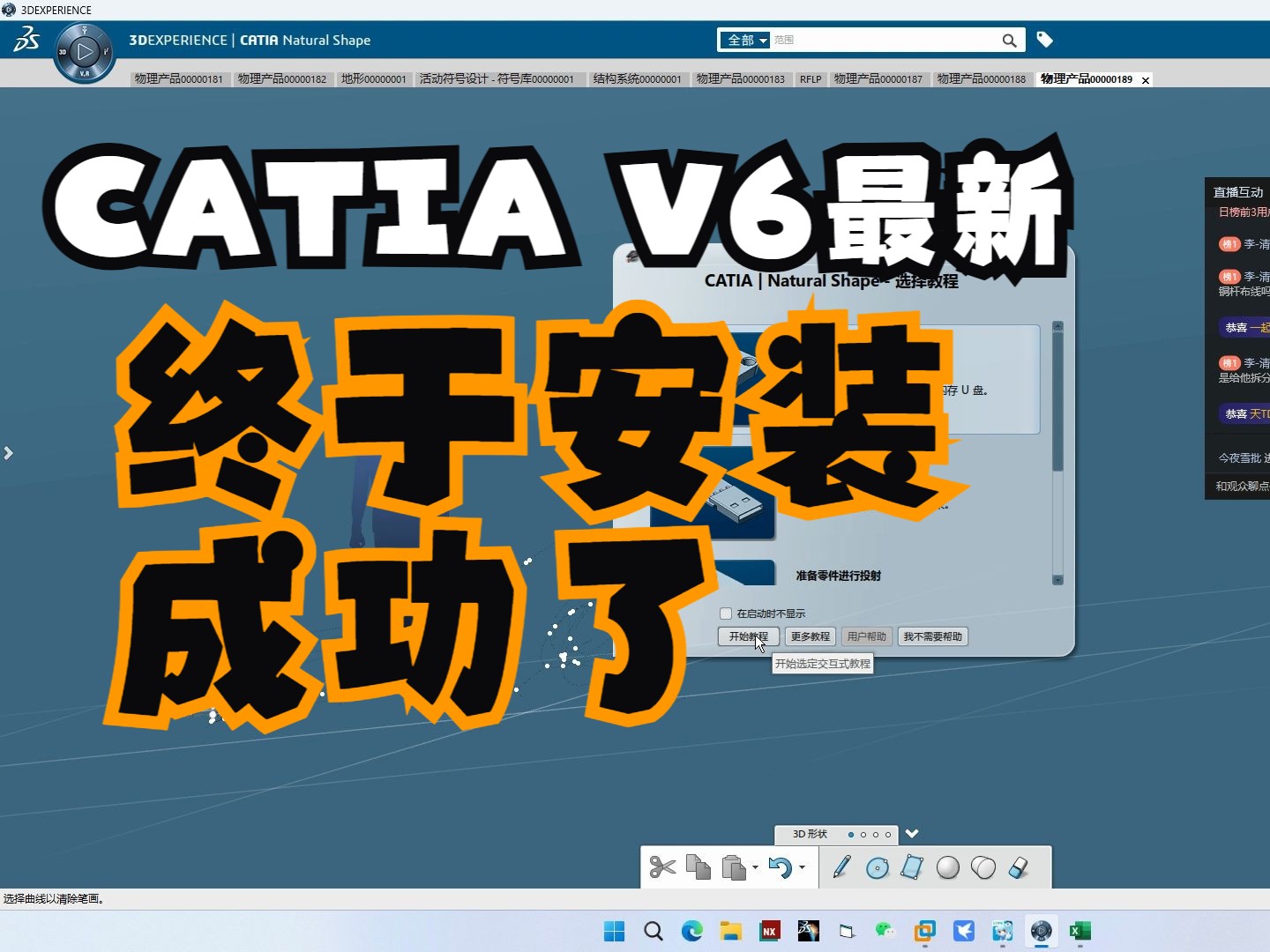1270x952 pixels.
Task: Select the eraser tool
Action: (1018, 867)
